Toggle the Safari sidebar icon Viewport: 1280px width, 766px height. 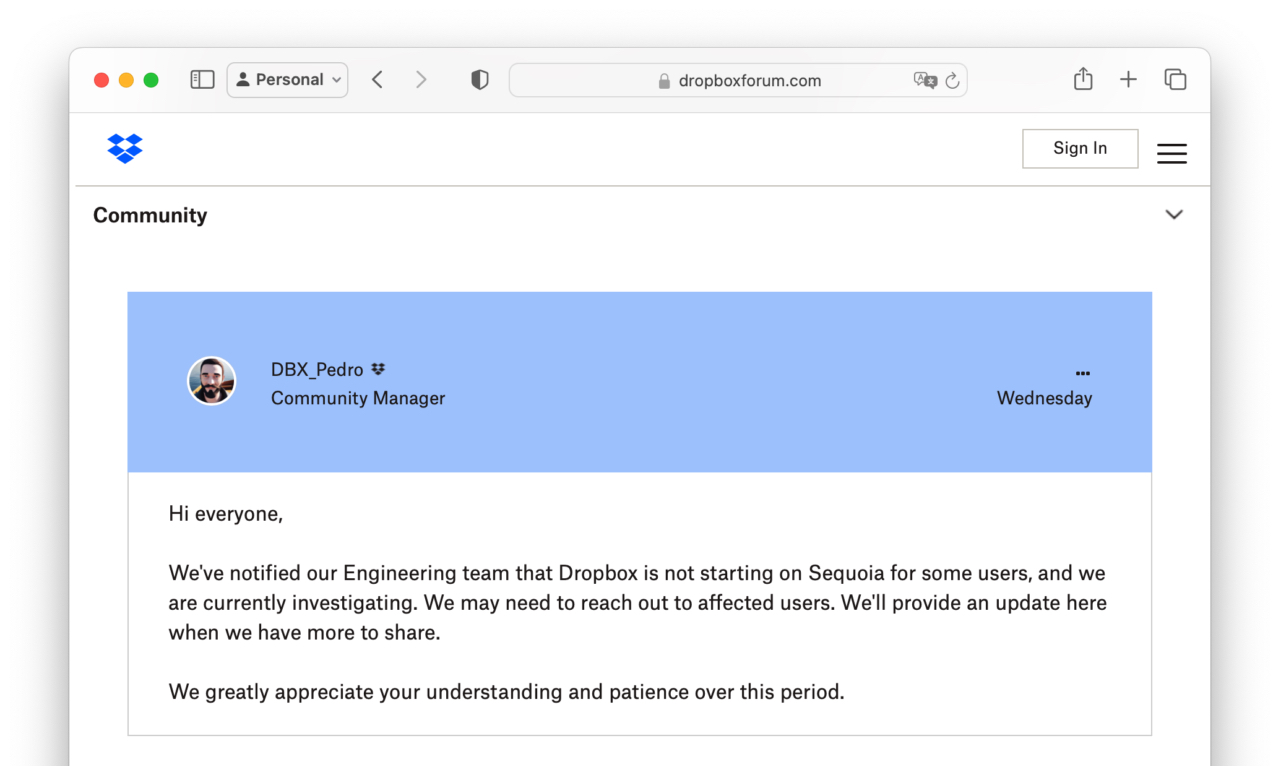(x=202, y=80)
